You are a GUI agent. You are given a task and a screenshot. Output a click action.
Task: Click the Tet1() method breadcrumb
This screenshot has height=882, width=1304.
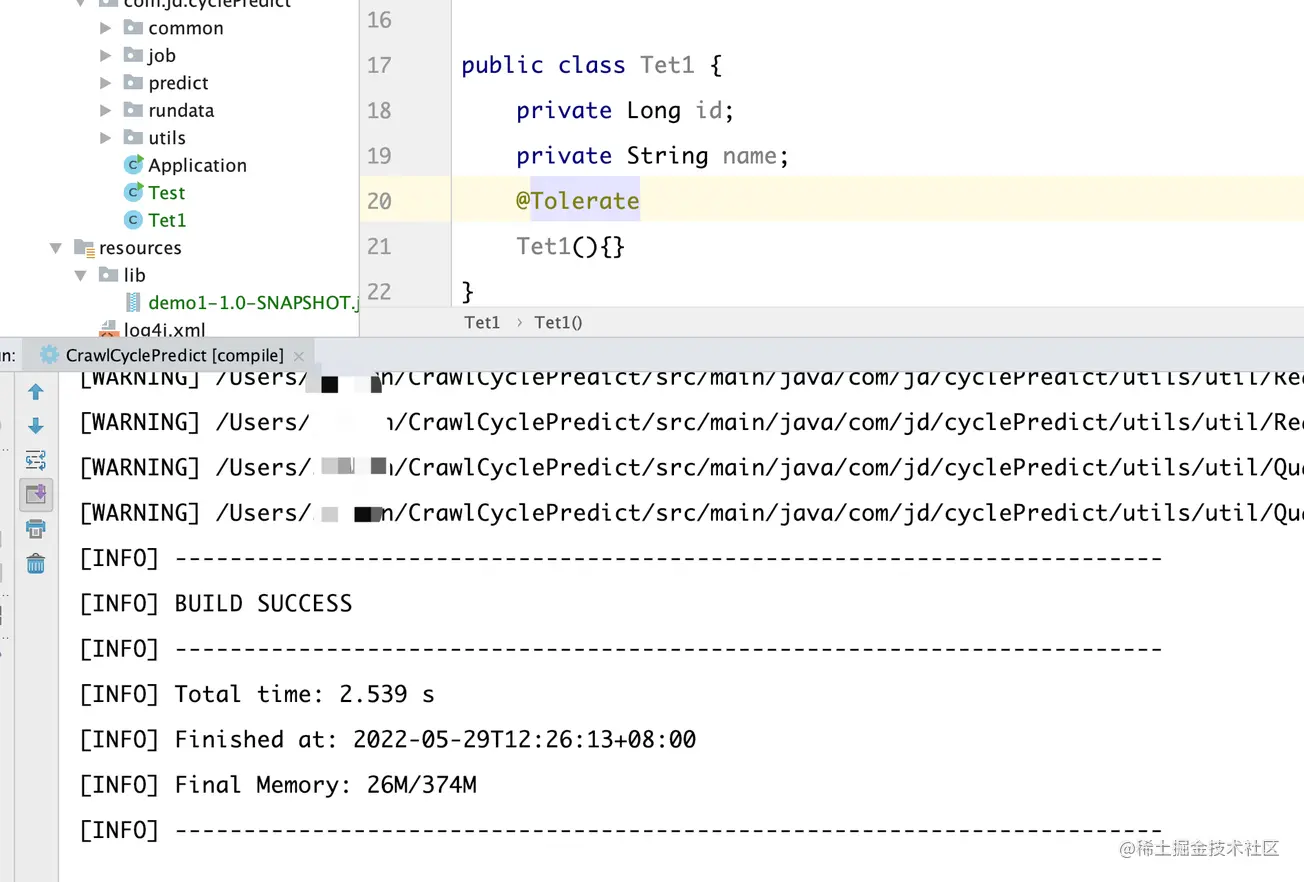point(558,322)
